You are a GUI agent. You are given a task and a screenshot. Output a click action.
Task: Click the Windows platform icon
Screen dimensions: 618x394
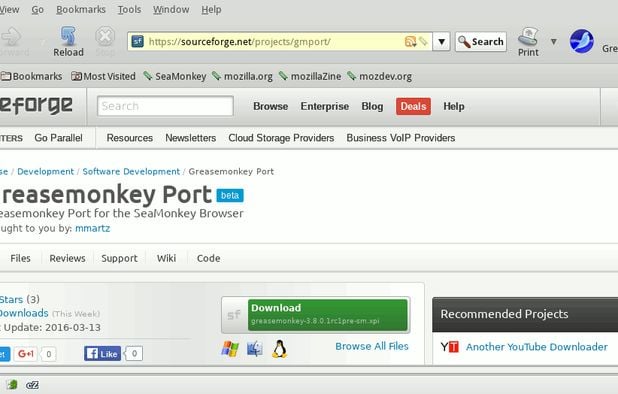(x=230, y=349)
